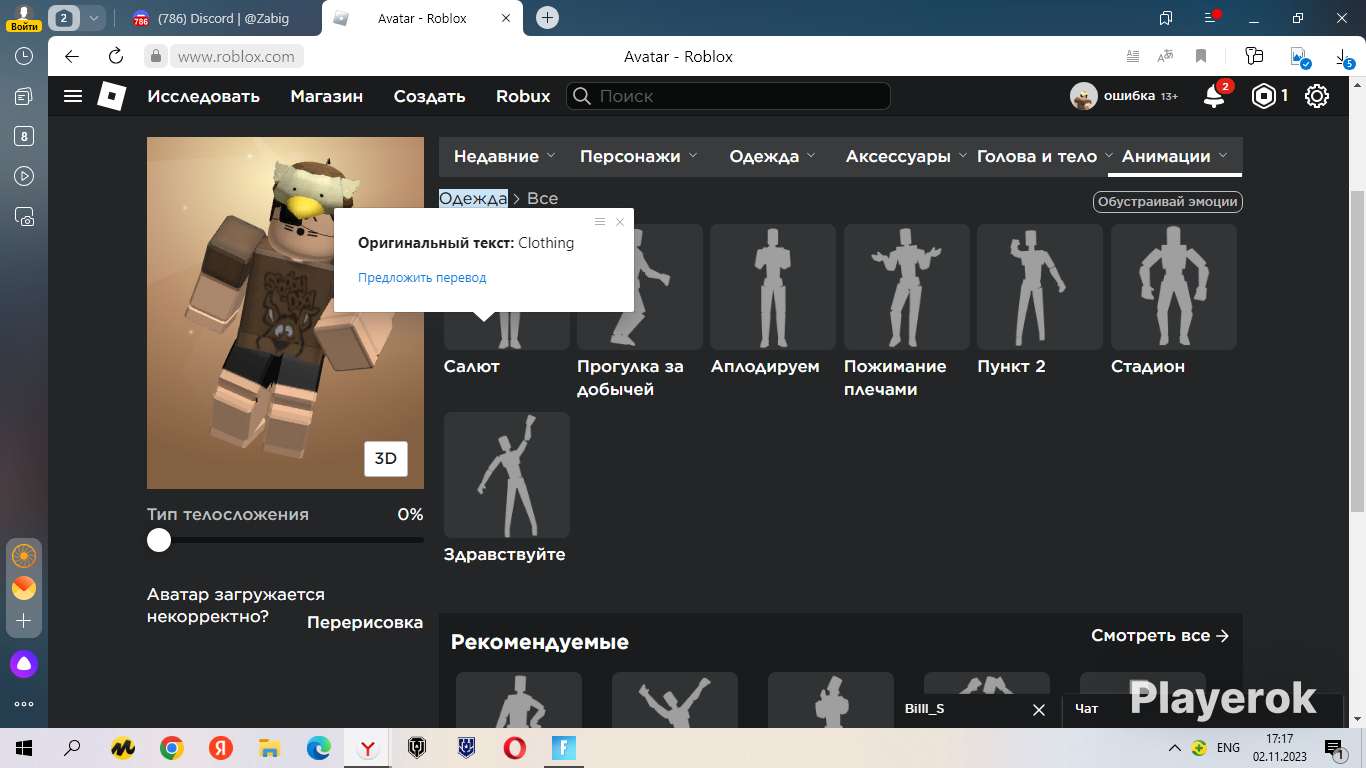
Task: Close the Billl_S chat window
Action: tap(1039, 709)
